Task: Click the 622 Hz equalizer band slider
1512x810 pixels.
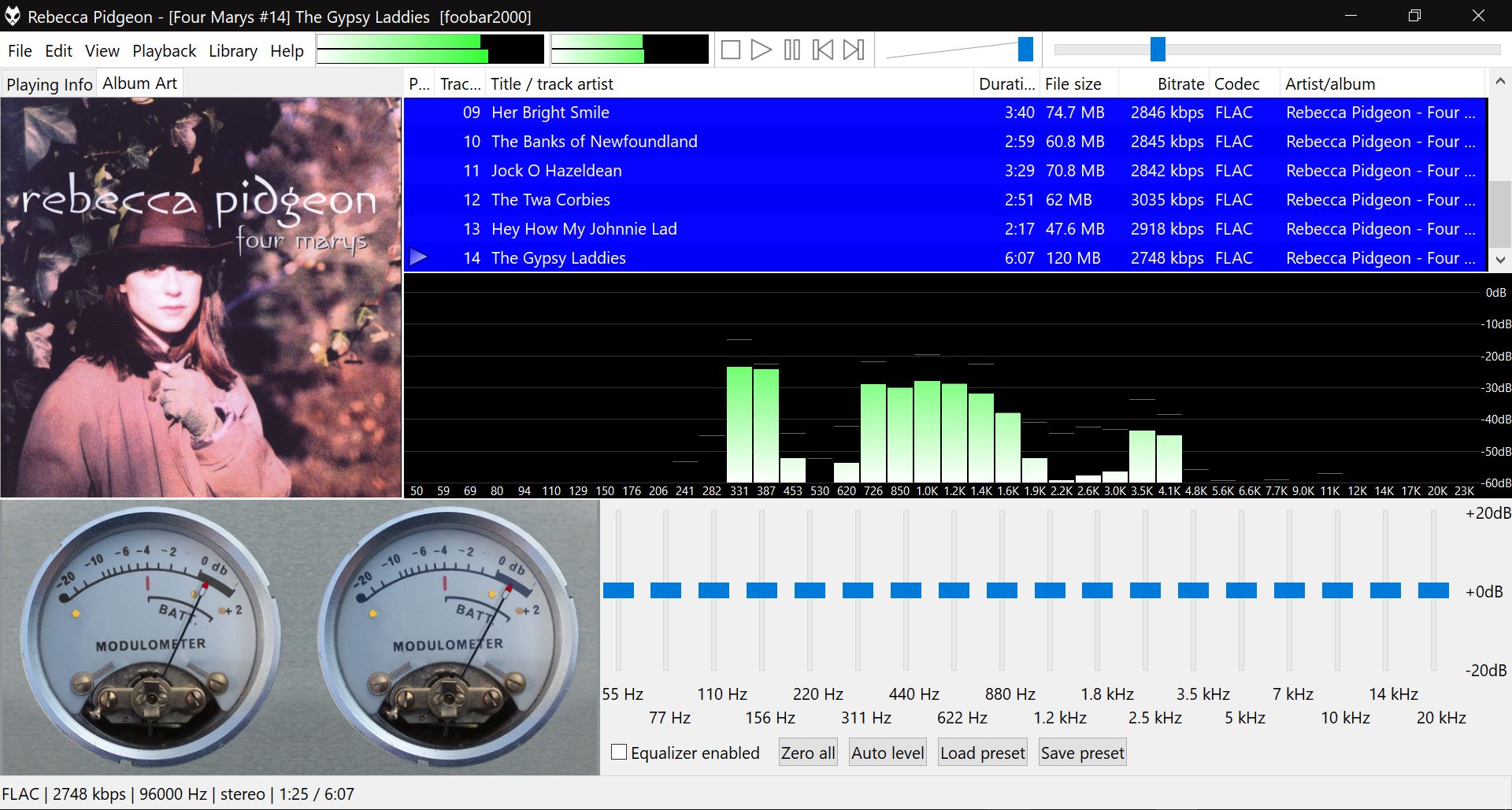Action: [x=954, y=590]
